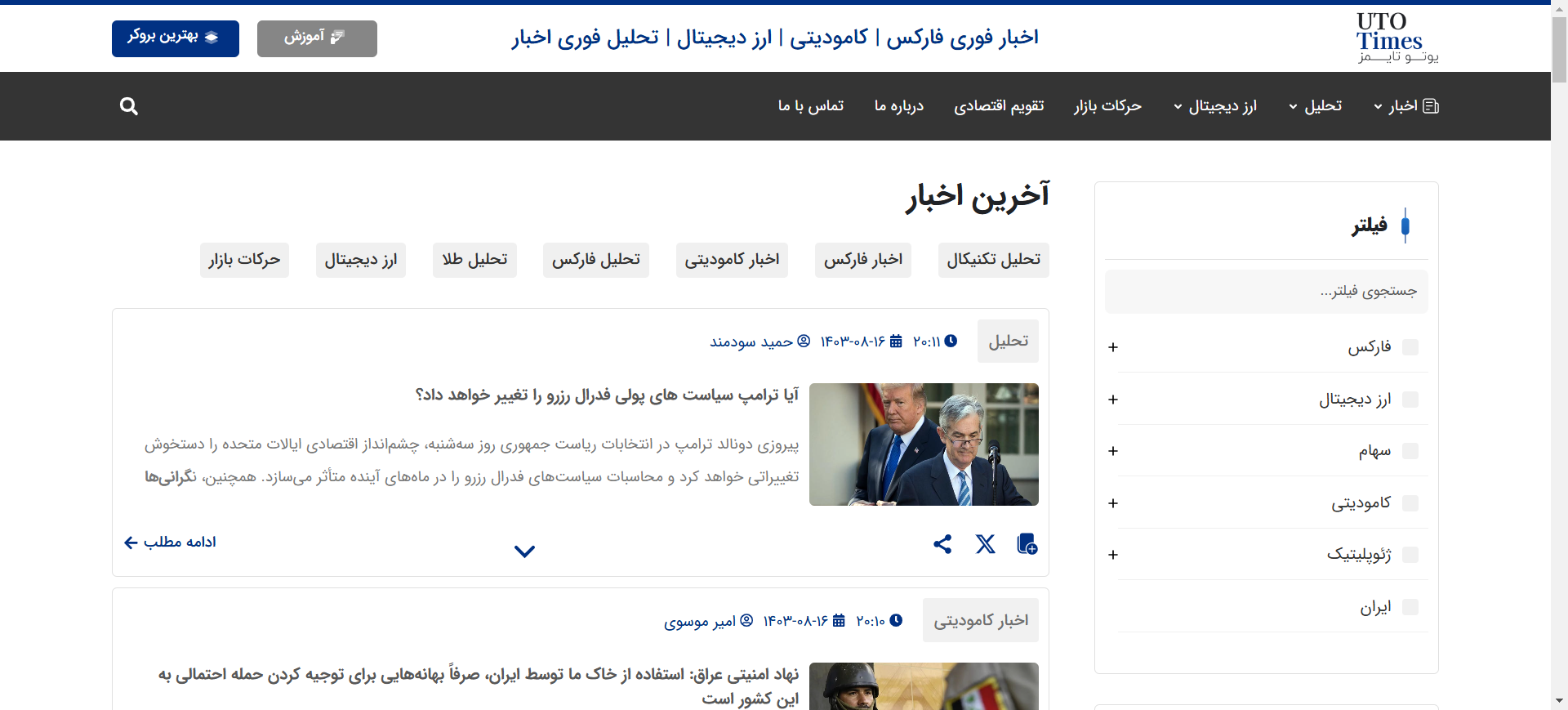
Task: Expand the کامودیتی filter plus sign
Action: click(x=1113, y=503)
